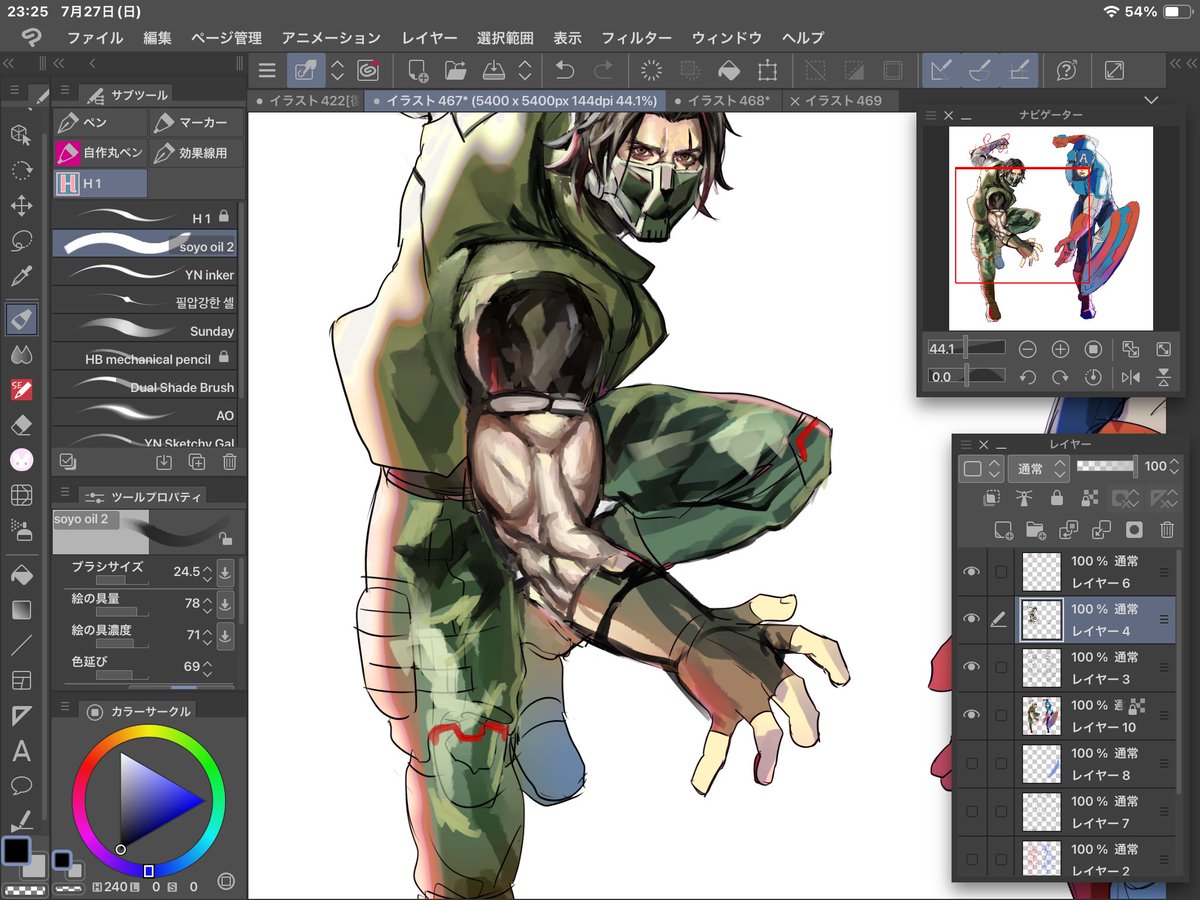Select the Eraser tool
This screenshot has height=900, width=1200.
tap(21, 425)
